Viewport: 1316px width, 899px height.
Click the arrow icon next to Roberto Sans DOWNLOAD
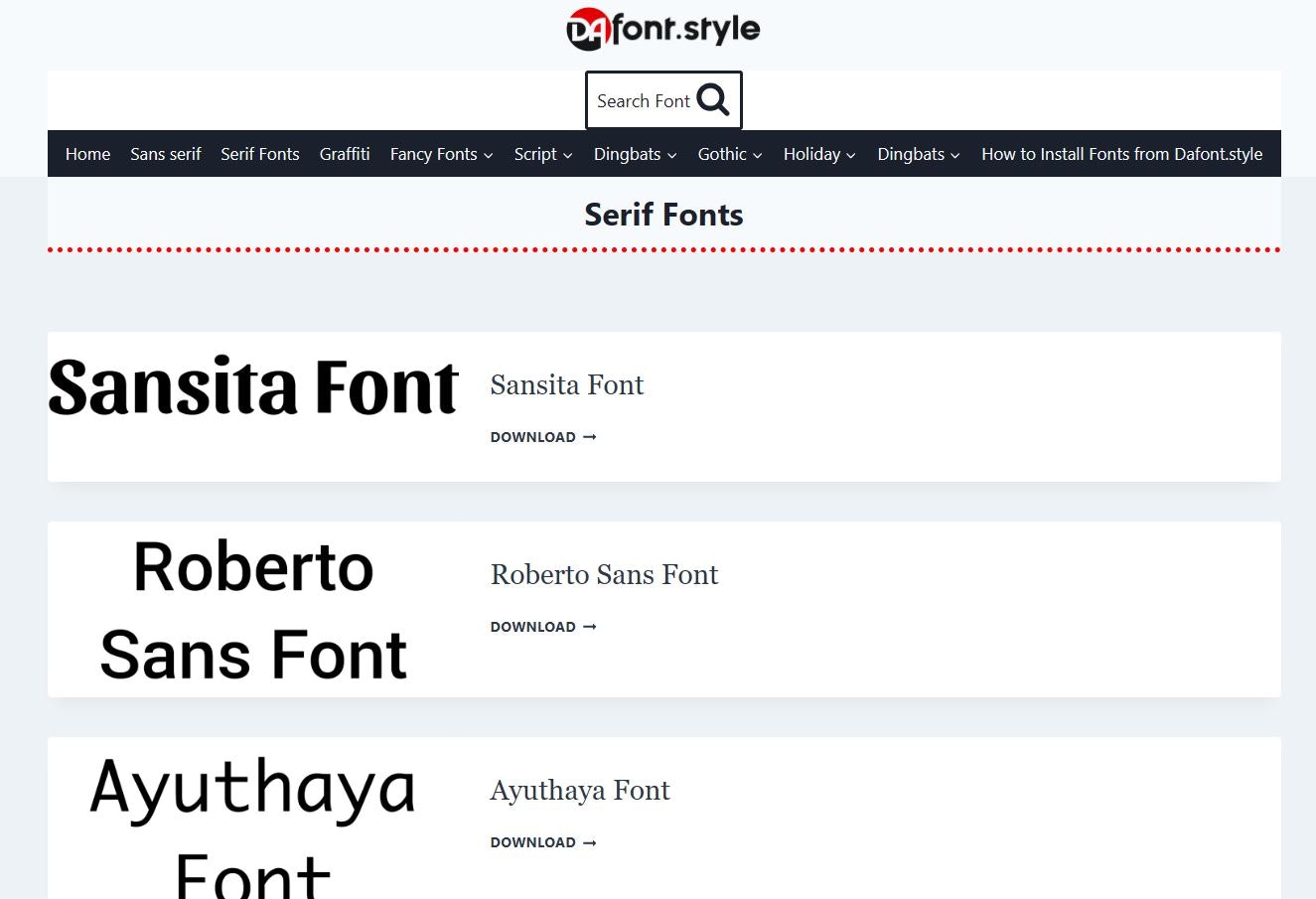point(589,627)
